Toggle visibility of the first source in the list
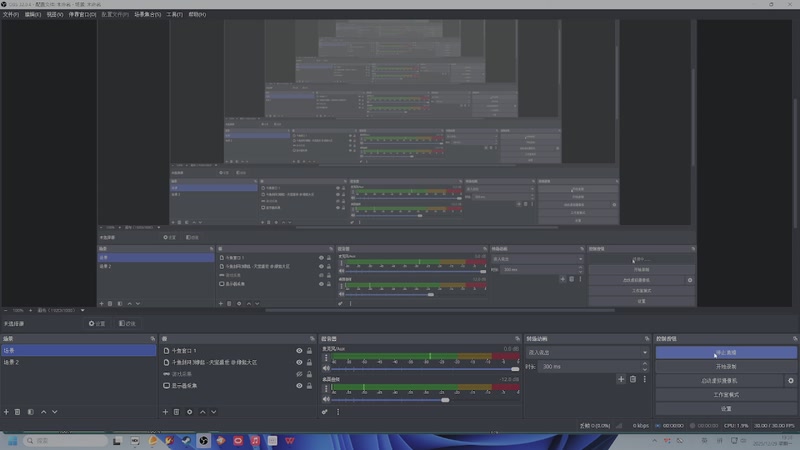 (299, 351)
